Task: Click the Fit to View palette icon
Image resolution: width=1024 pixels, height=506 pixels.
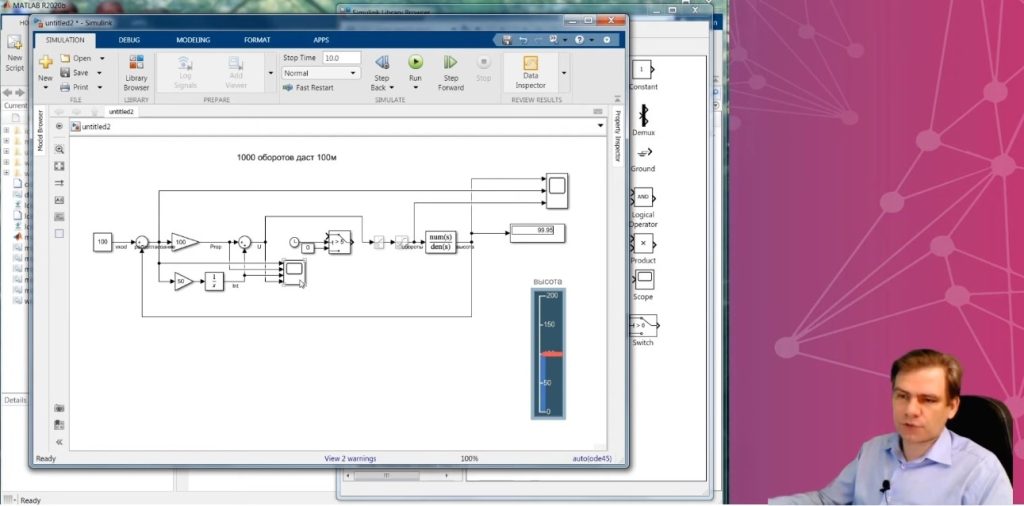Action: (59, 166)
